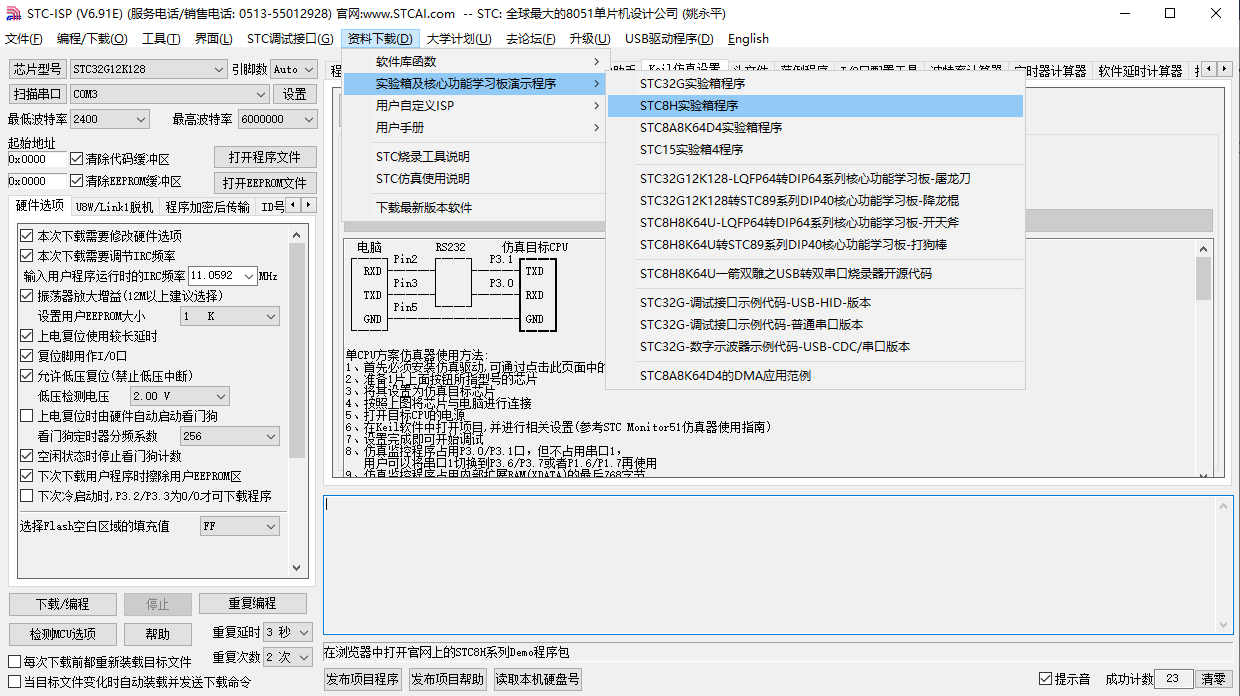Open the 芯片型号 STC32G12K128 dropdown
1240x696 pixels.
click(x=148, y=69)
